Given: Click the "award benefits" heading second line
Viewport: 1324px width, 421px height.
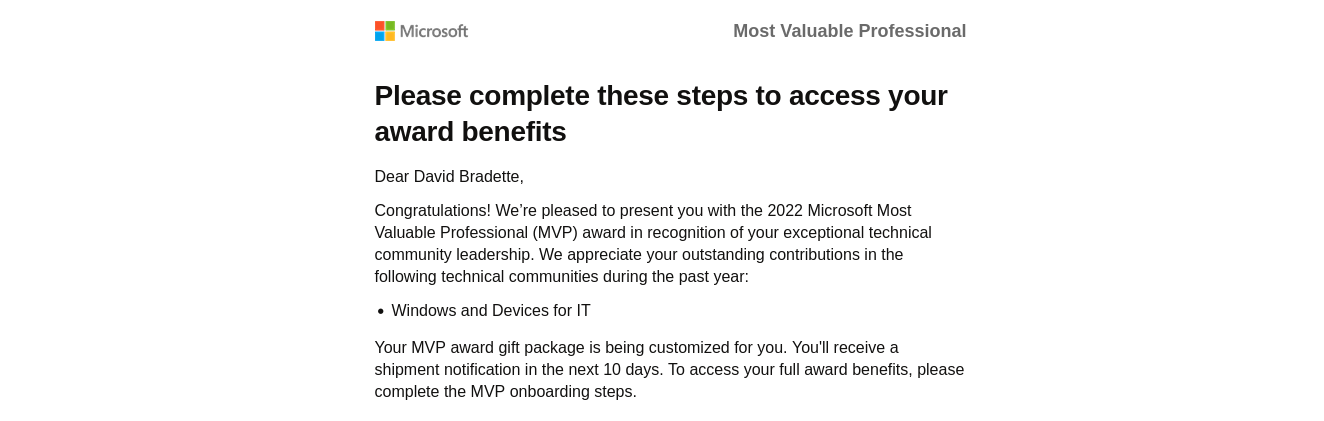Looking at the screenshot, I should pos(470,131).
